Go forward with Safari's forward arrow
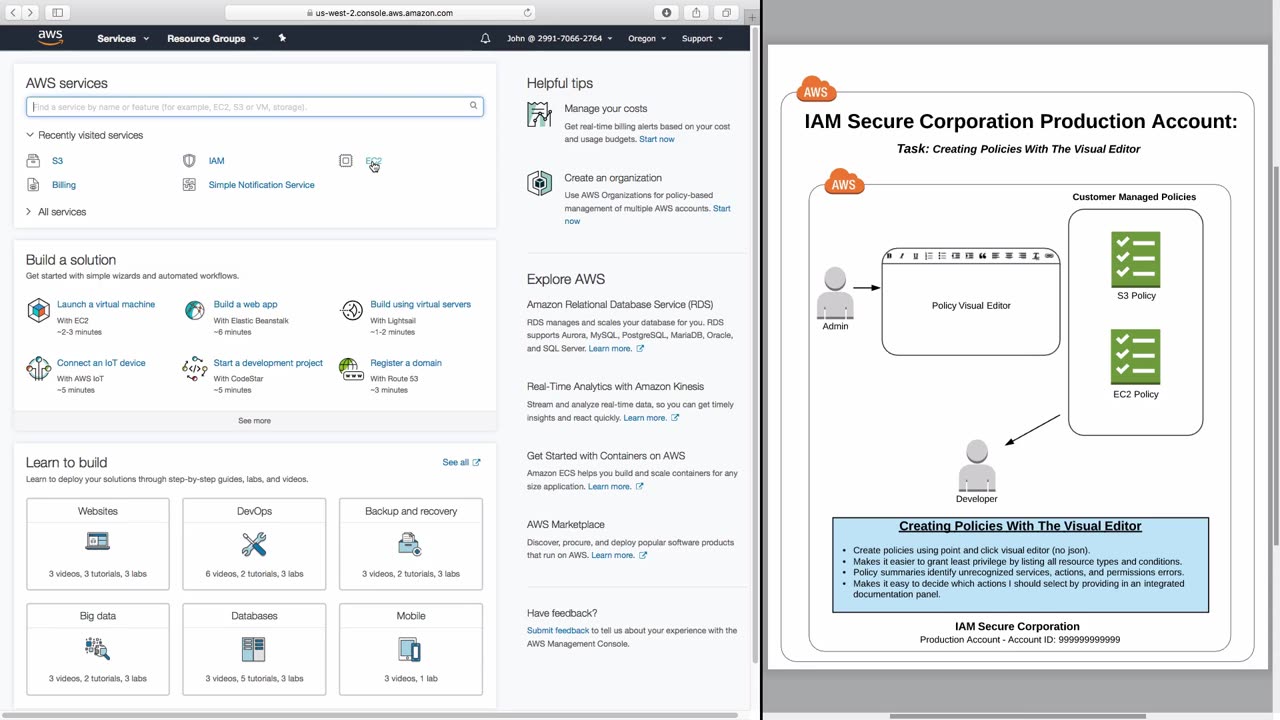This screenshot has height=720, width=1280. [x=30, y=13]
